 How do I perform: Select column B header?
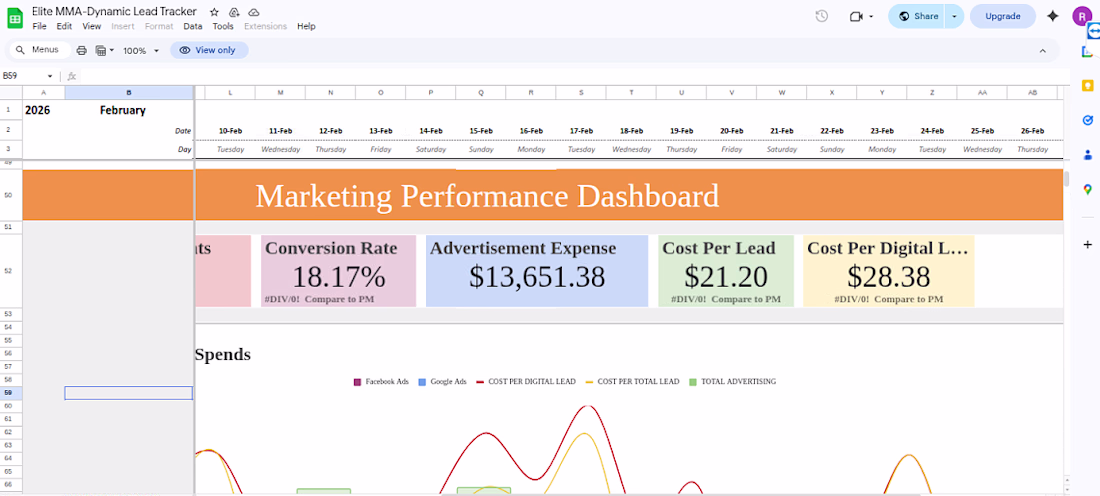pos(128,93)
